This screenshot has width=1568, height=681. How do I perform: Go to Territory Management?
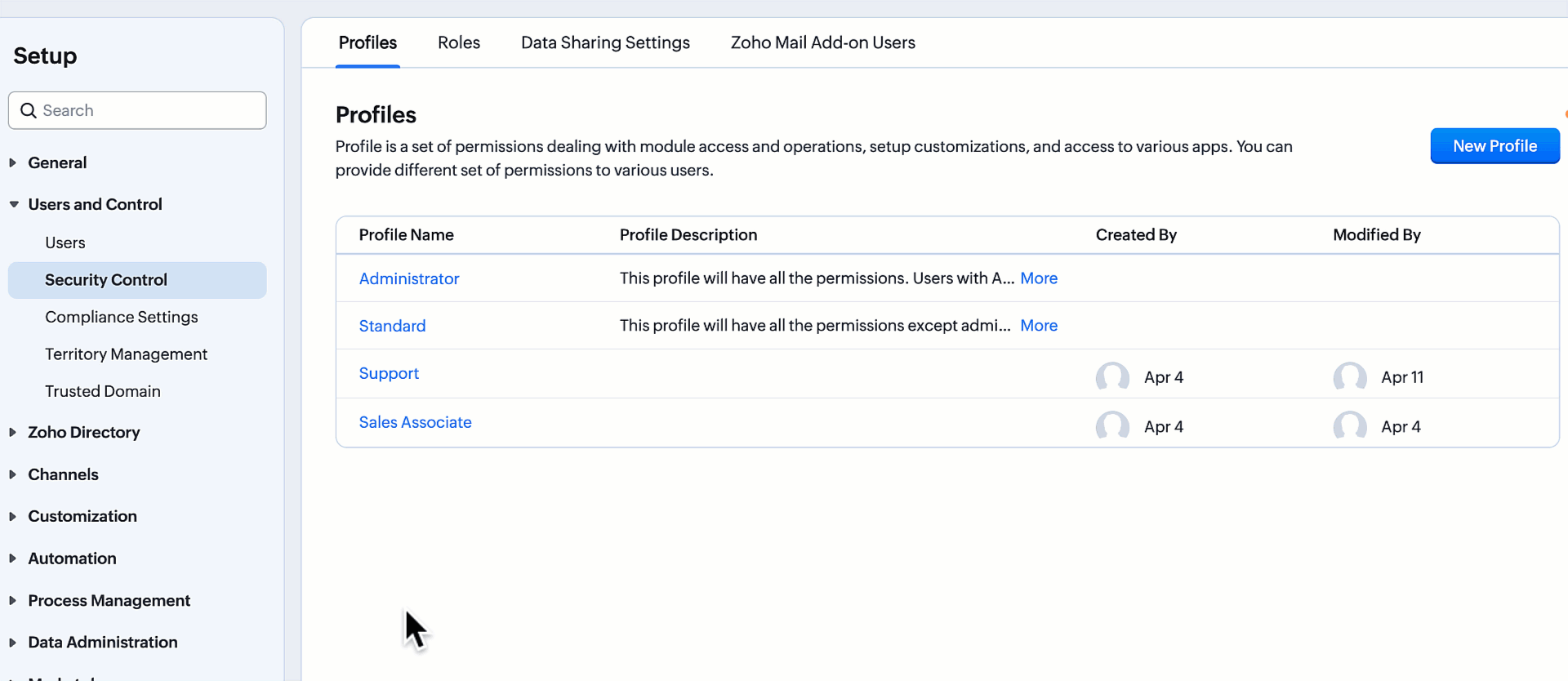tap(126, 354)
